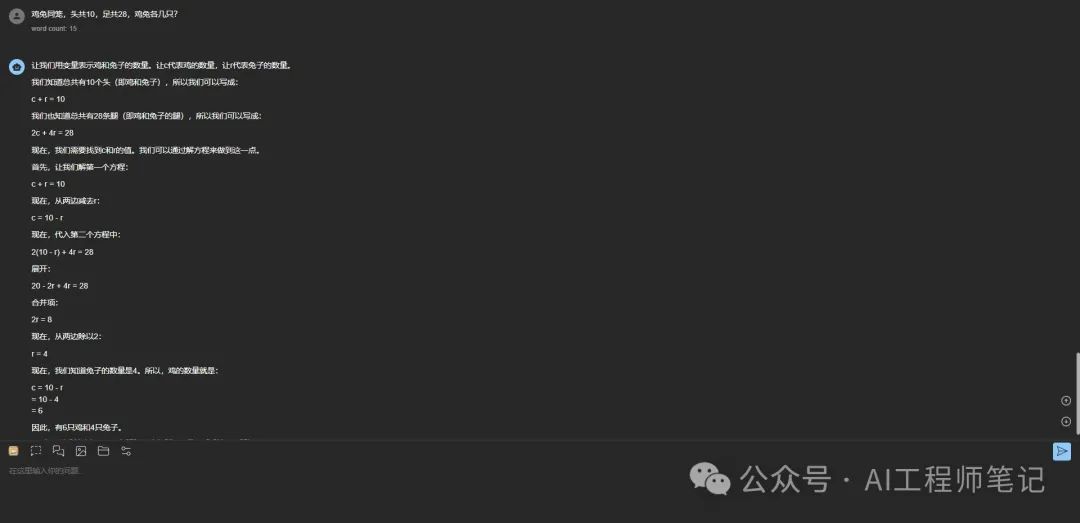Open the sliders settings icon
The image size is (1080, 523).
pos(126,451)
